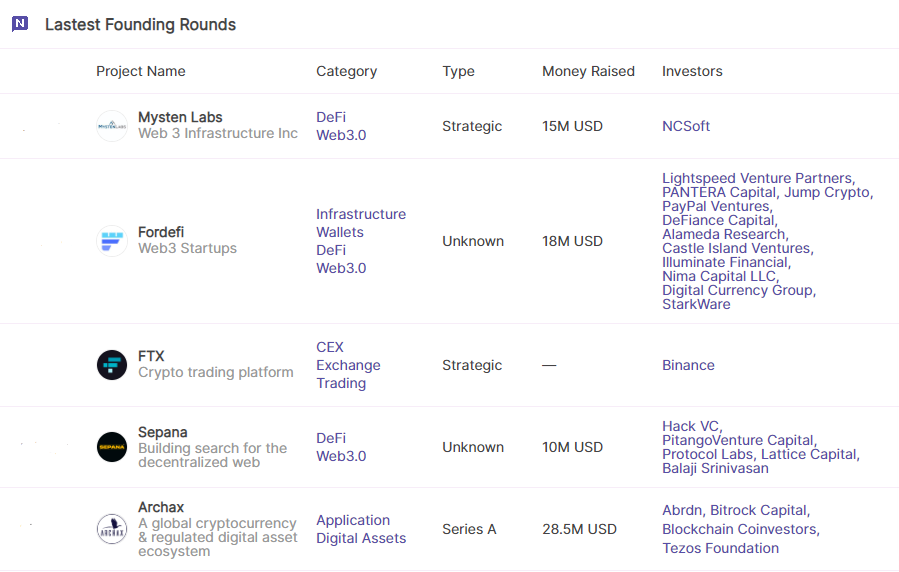Click the Investors column header
The width and height of the screenshot is (899, 572).
click(x=692, y=71)
